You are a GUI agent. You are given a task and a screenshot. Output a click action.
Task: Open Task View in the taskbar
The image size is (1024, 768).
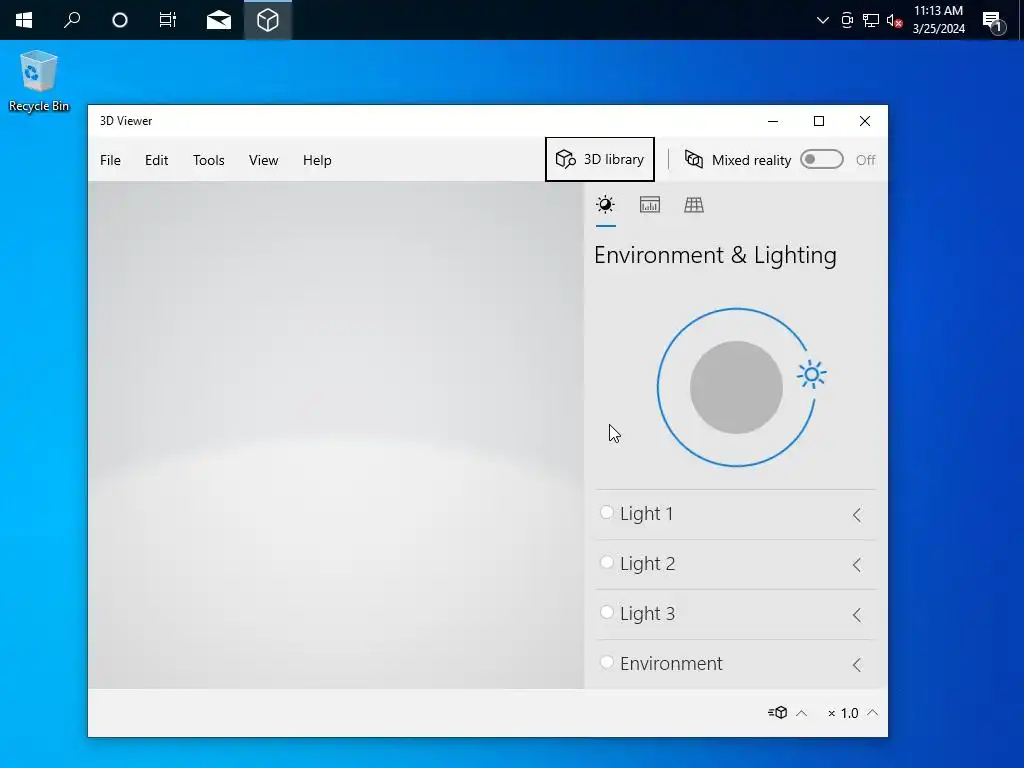click(168, 20)
